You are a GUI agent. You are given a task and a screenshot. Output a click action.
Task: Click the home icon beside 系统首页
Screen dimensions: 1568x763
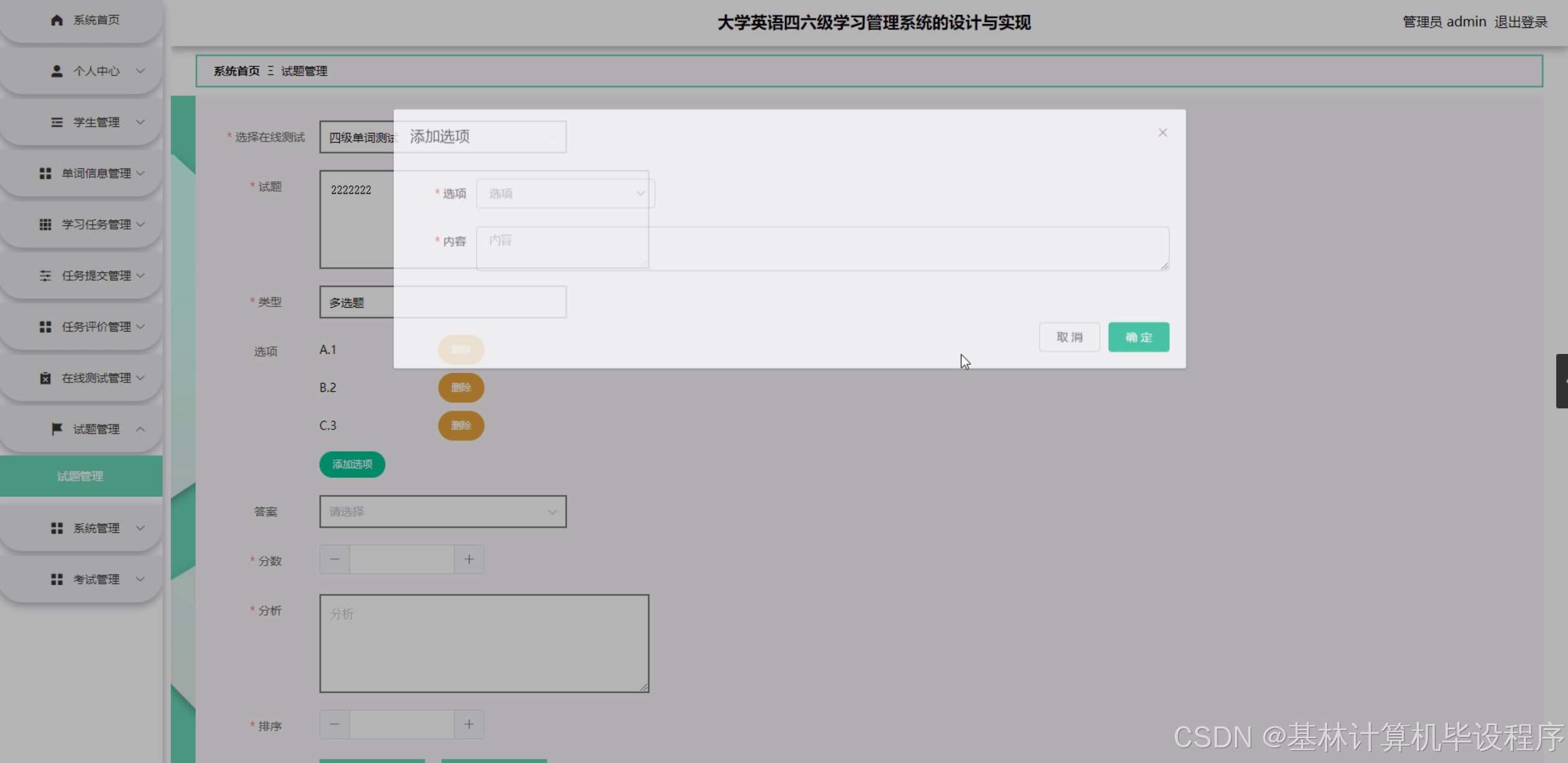coord(56,20)
